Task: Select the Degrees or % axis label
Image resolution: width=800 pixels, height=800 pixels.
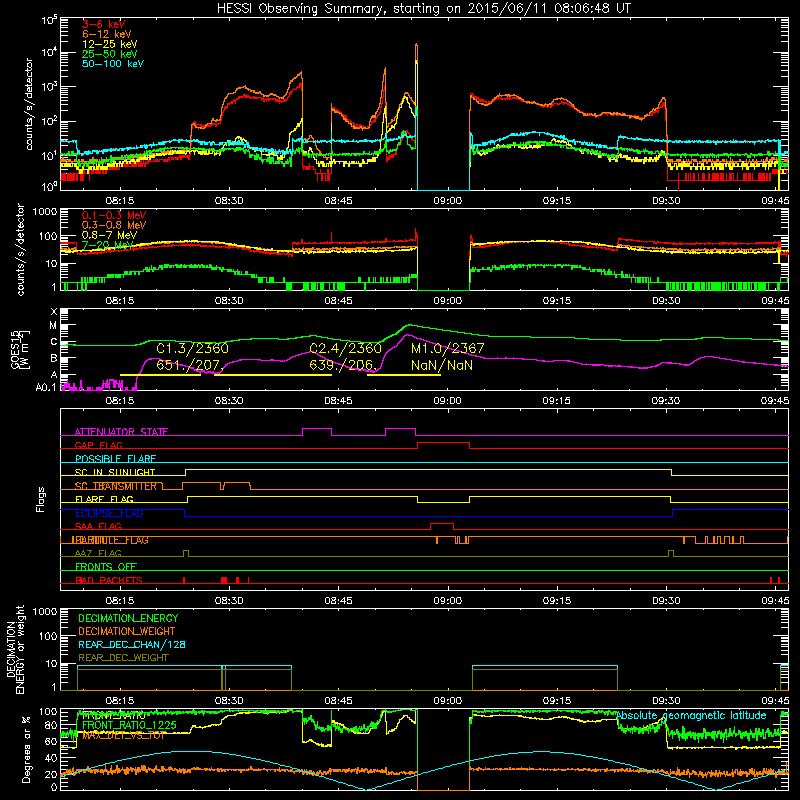Action: [26, 749]
